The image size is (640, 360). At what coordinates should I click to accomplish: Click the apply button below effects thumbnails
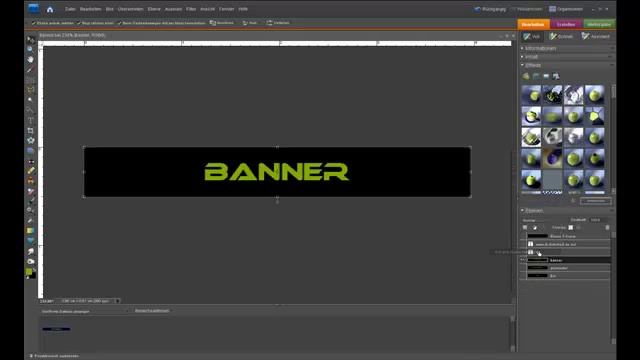click(596, 201)
